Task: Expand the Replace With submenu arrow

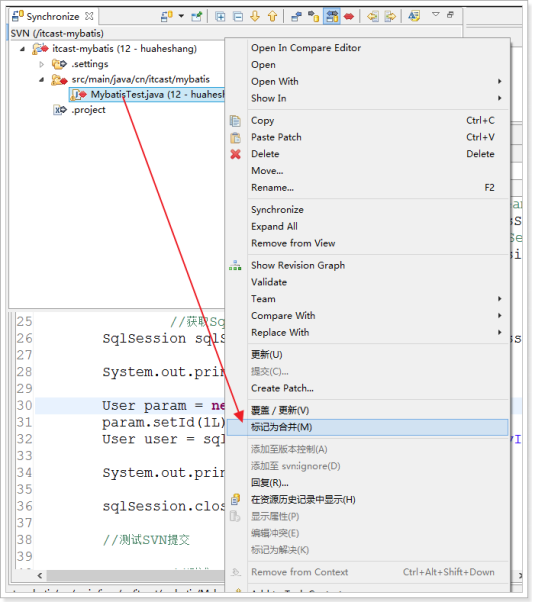Action: coord(500,333)
